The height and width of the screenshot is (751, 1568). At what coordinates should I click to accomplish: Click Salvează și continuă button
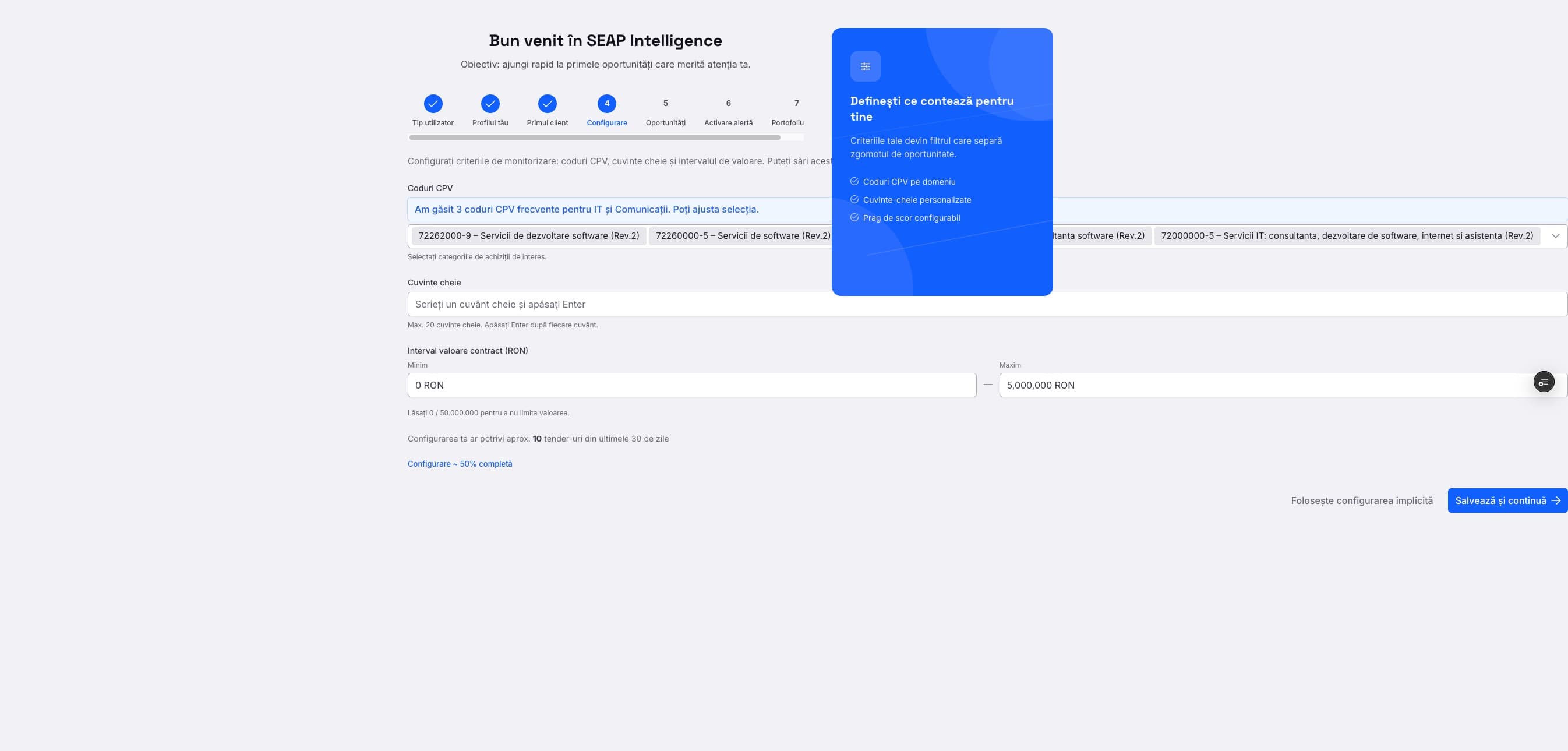tap(1507, 500)
